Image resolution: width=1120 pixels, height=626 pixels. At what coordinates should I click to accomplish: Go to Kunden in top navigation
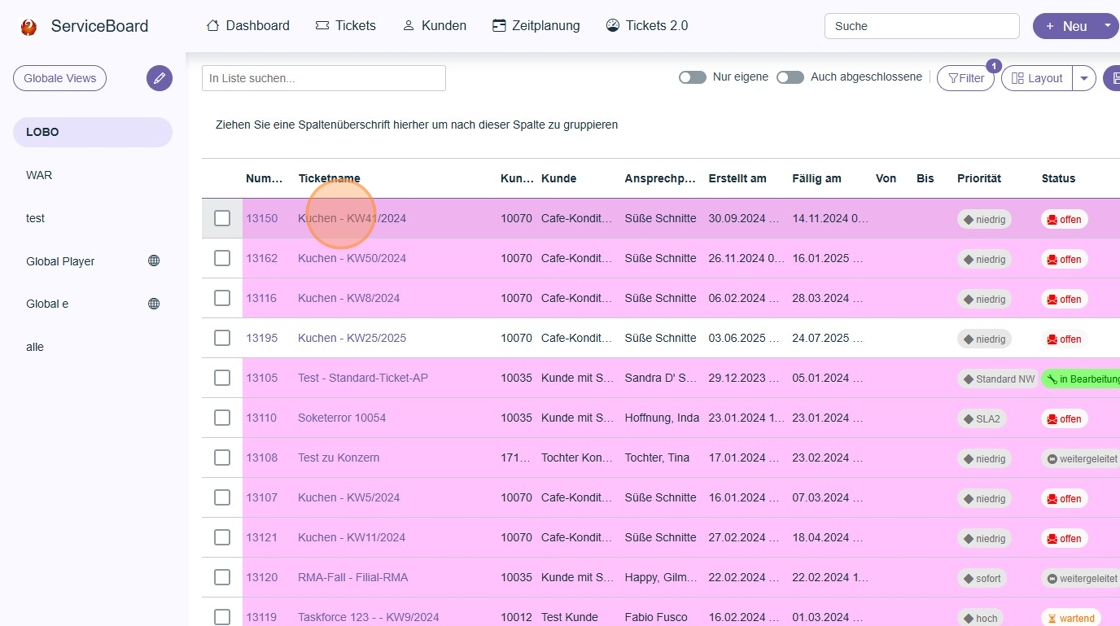pyautogui.click(x=434, y=26)
